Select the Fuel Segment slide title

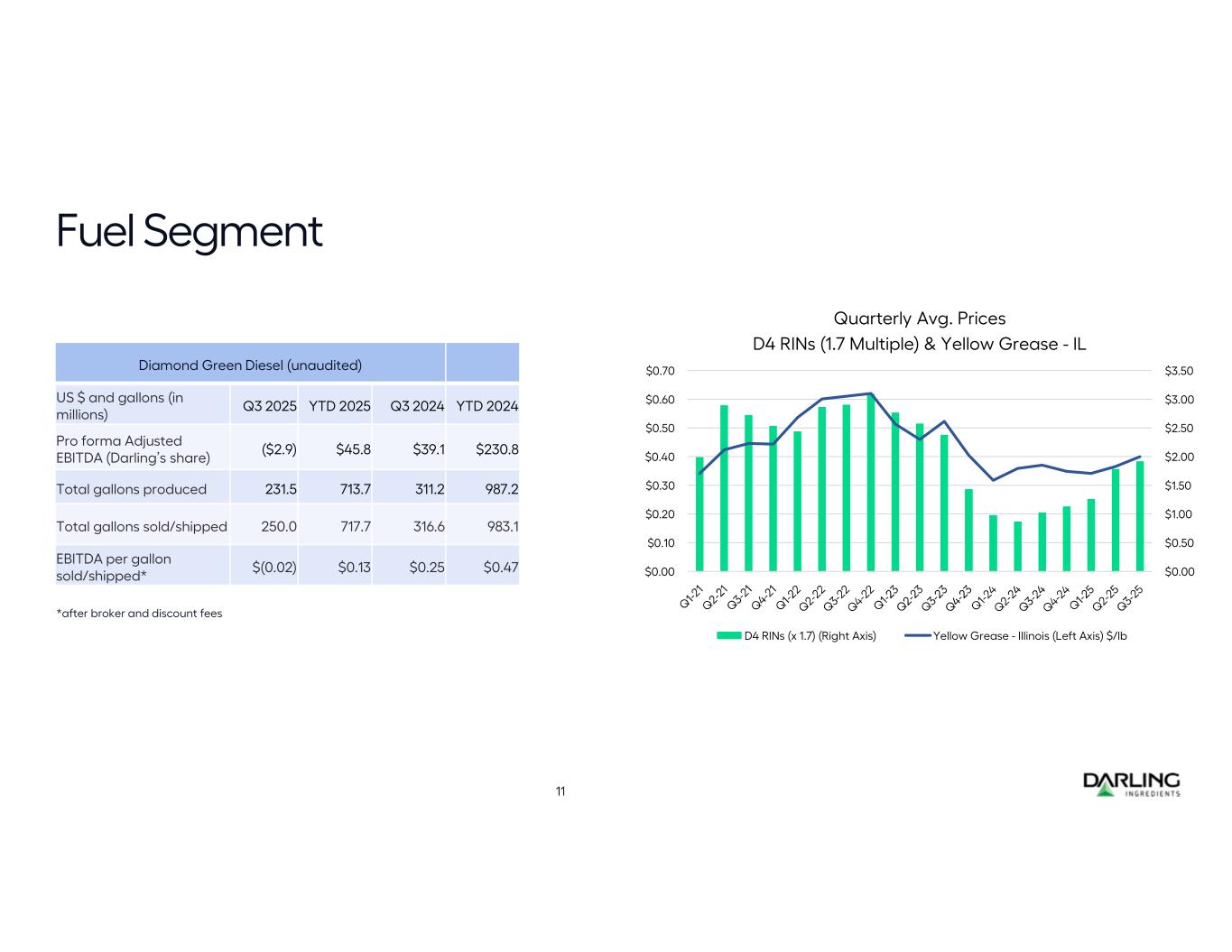click(x=189, y=231)
